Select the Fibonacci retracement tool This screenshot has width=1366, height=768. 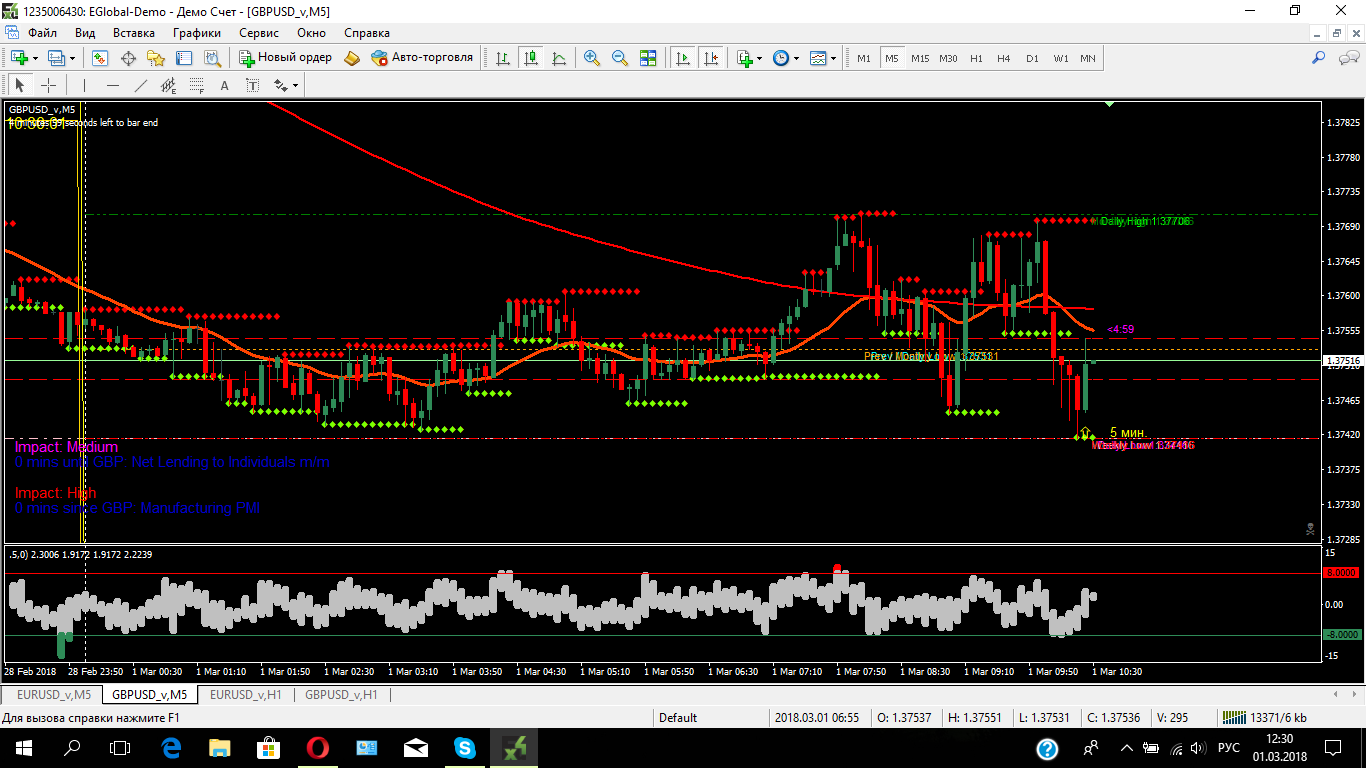(196, 85)
